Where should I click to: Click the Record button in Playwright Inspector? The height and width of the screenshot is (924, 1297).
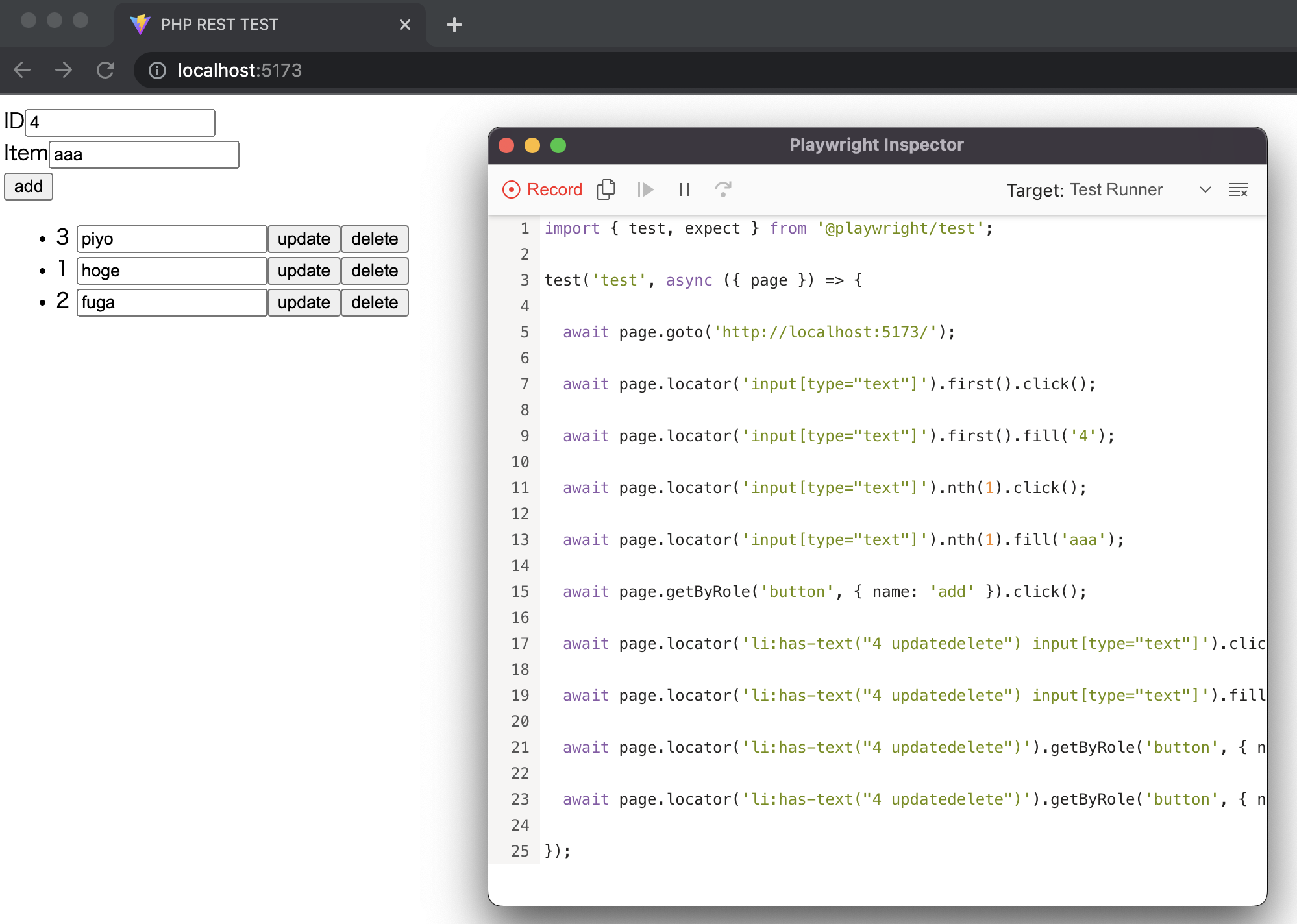543,189
